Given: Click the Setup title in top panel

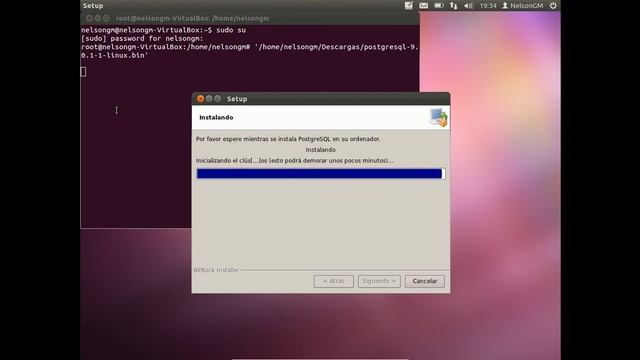Looking at the screenshot, I should pyautogui.click(x=93, y=5).
